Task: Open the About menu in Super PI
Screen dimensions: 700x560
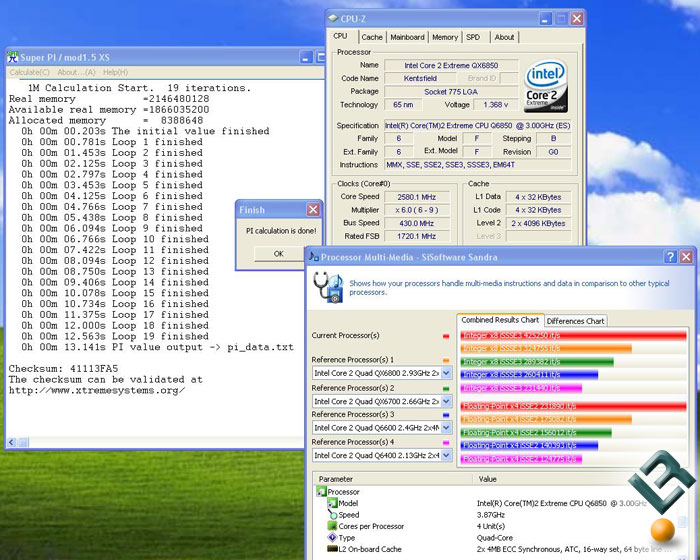Action: tap(76, 72)
